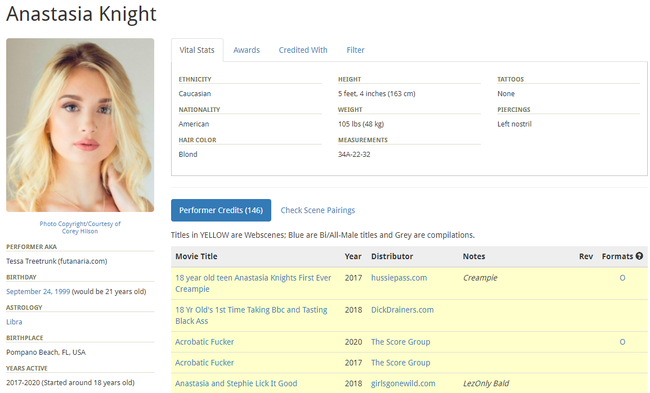Click the Formats help question-mark icon
Screen dimensions: 650x393
coord(639,256)
